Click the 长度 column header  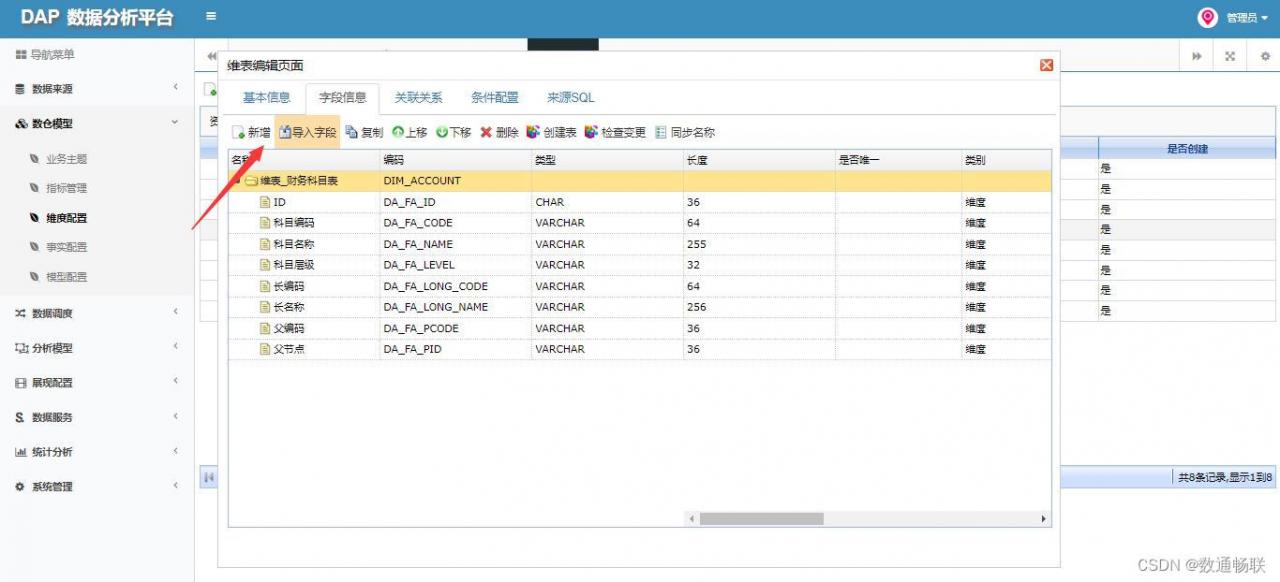pyautogui.click(x=759, y=160)
